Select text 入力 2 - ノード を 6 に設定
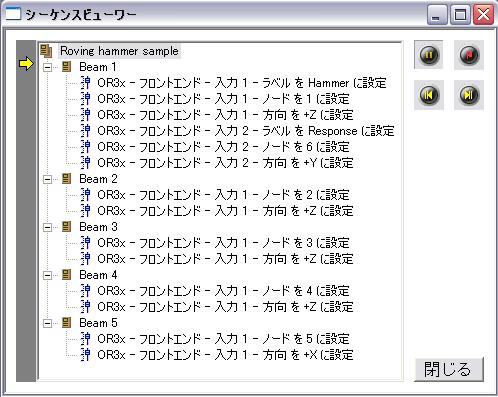Image resolution: width=498 pixels, height=397 pixels. click(282, 147)
